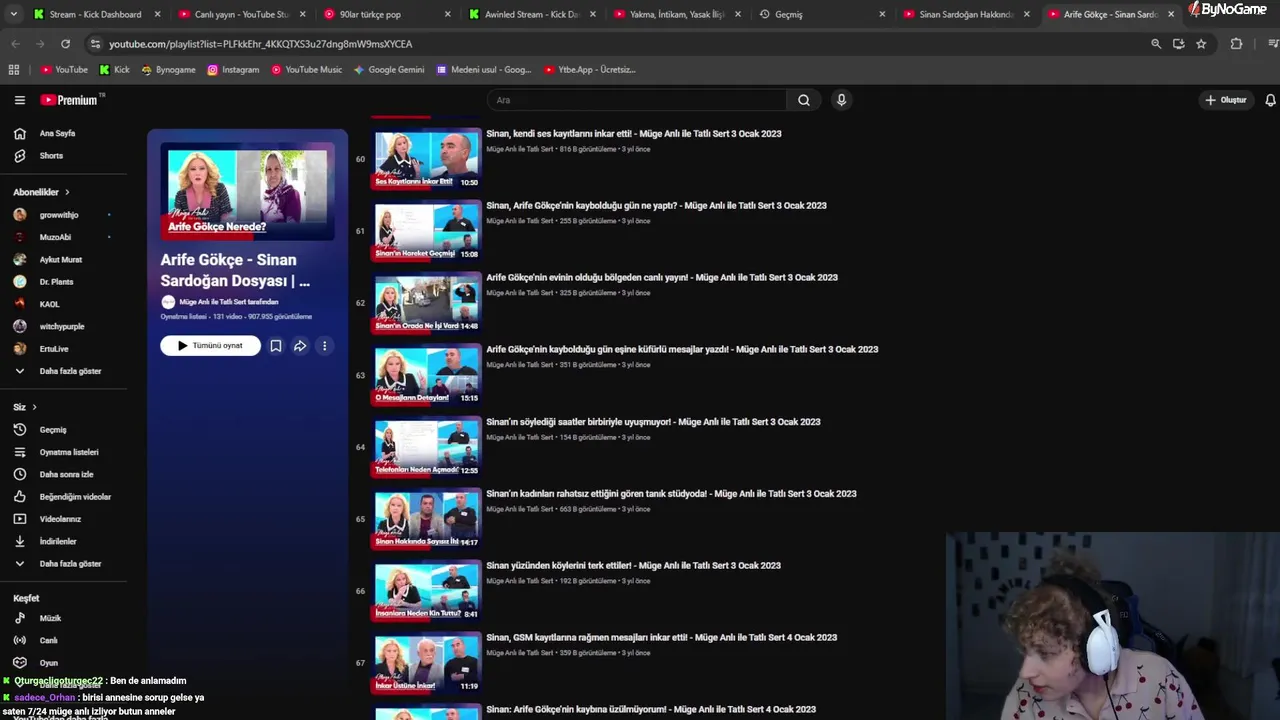
Task: Open Shorts in sidebar
Action: [x=50, y=156]
